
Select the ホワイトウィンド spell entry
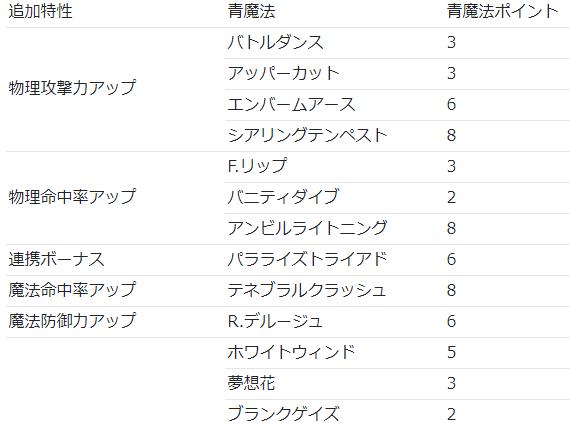pos(292,353)
